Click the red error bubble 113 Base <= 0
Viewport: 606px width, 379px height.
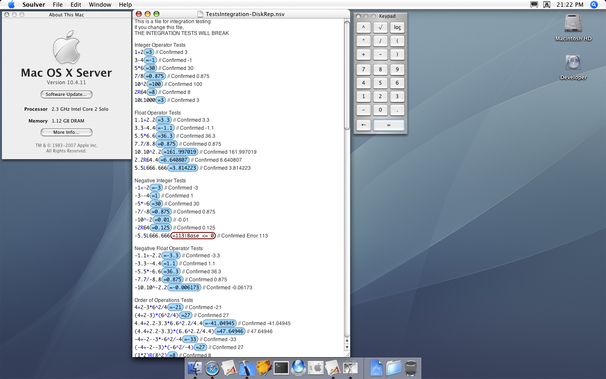point(193,236)
